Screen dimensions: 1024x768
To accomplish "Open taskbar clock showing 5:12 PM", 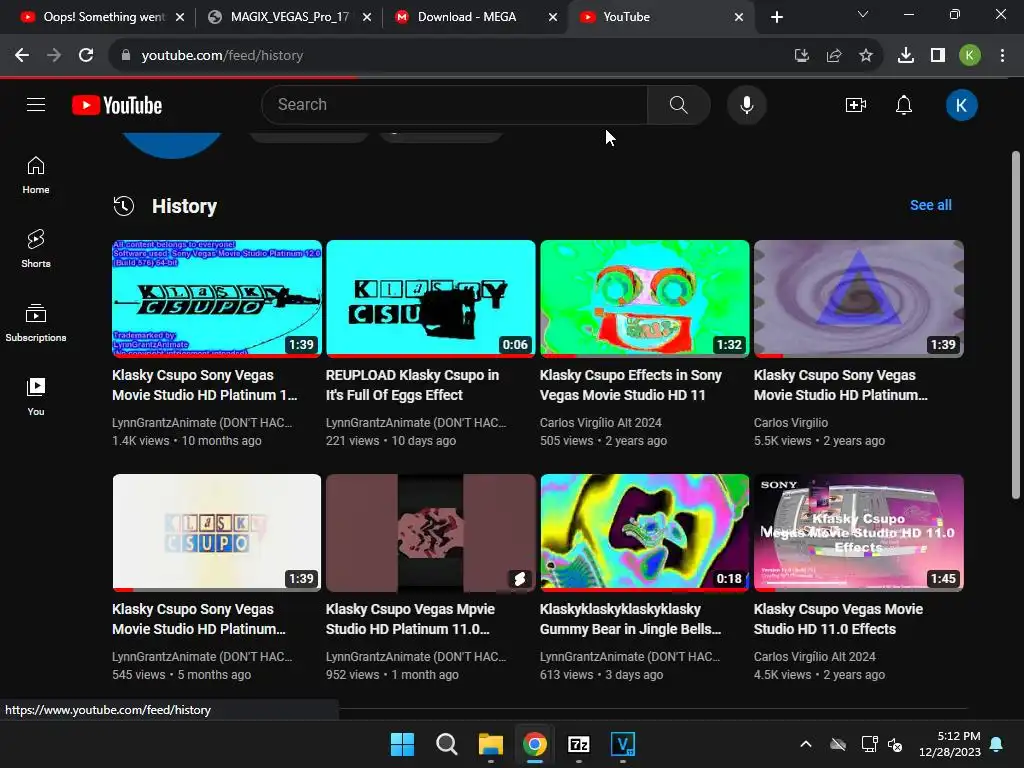I will pos(950,744).
